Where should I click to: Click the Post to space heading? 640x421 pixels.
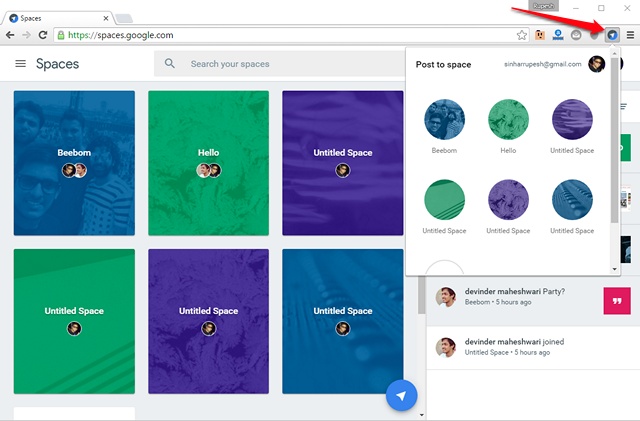pyautogui.click(x=443, y=65)
